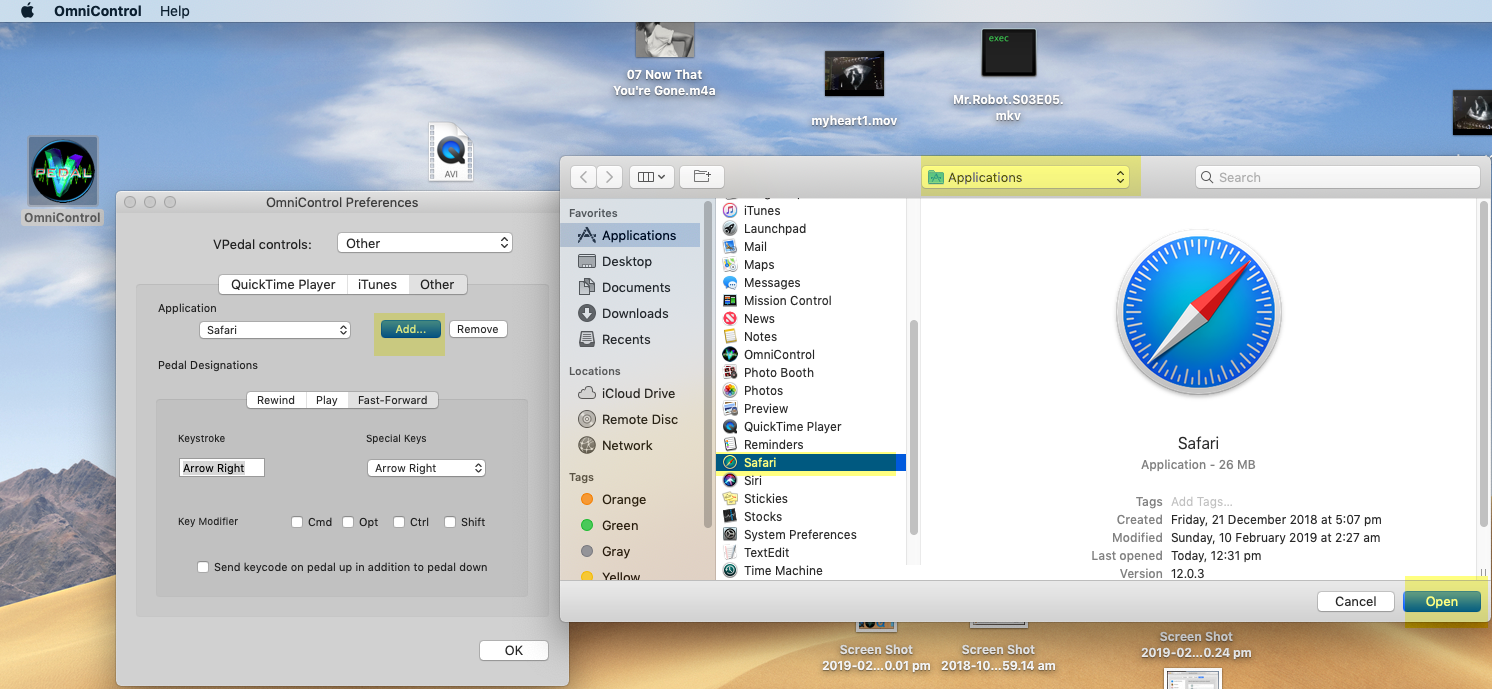Screen dimensions: 1492x689
Task: Open the Special Keys dropdown
Action: click(x=426, y=467)
